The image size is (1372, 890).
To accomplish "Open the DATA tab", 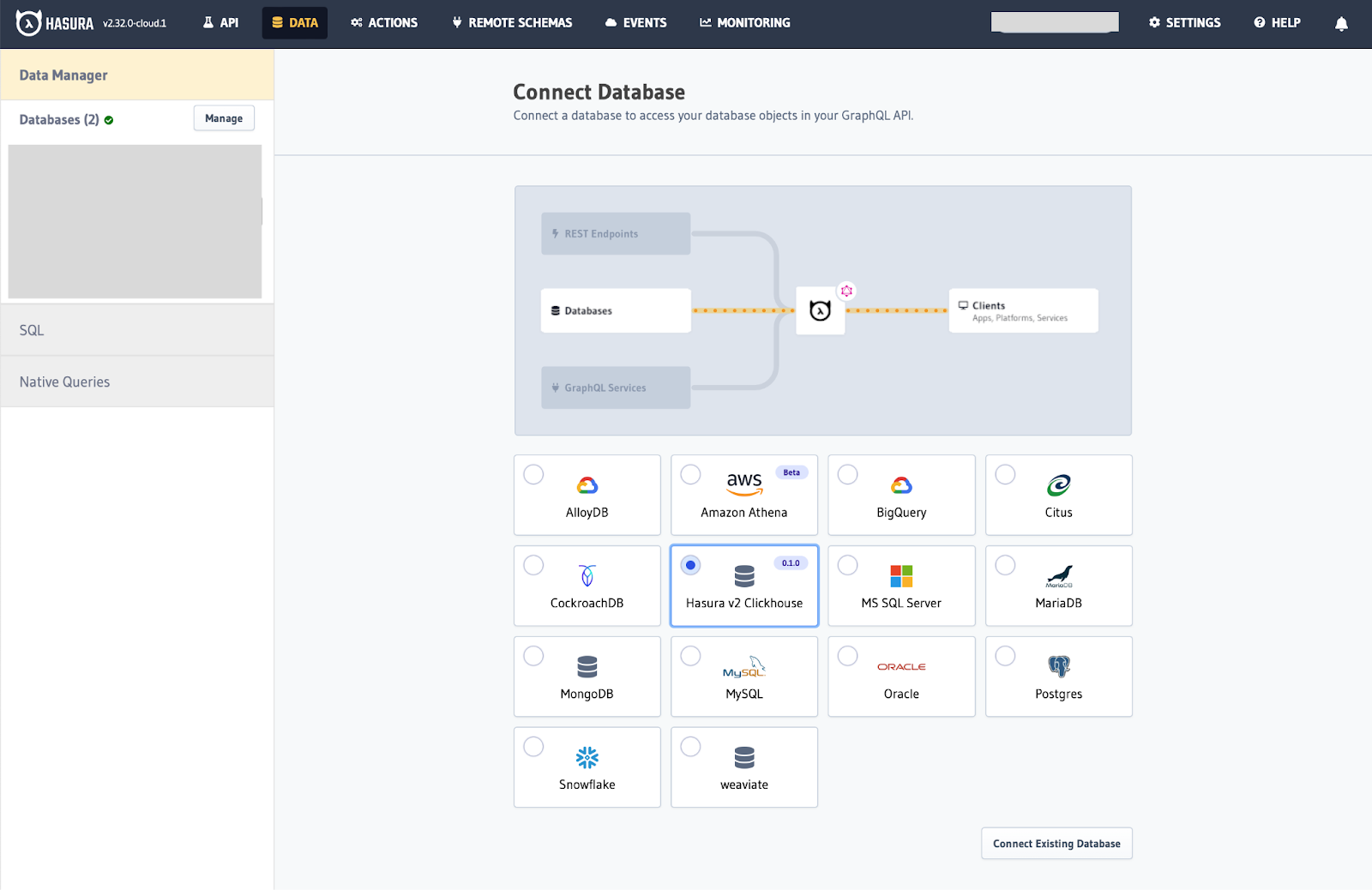I will click(295, 23).
